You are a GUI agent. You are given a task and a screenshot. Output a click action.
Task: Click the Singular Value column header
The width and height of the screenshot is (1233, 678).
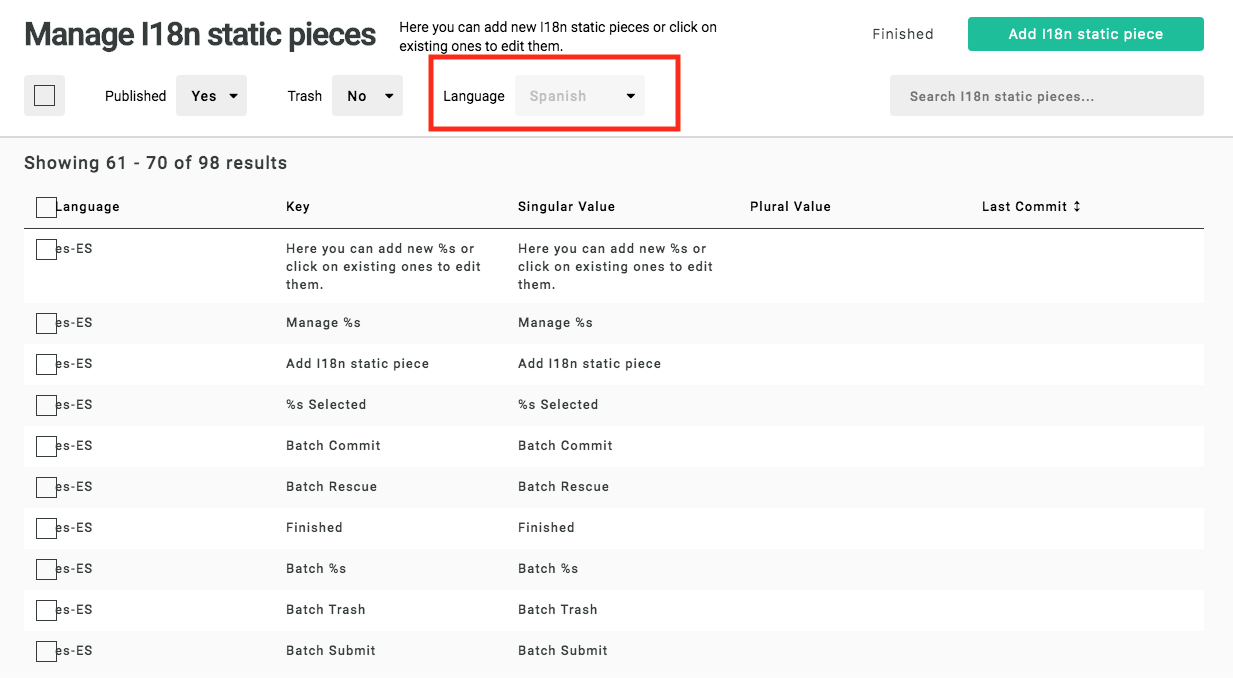point(566,207)
